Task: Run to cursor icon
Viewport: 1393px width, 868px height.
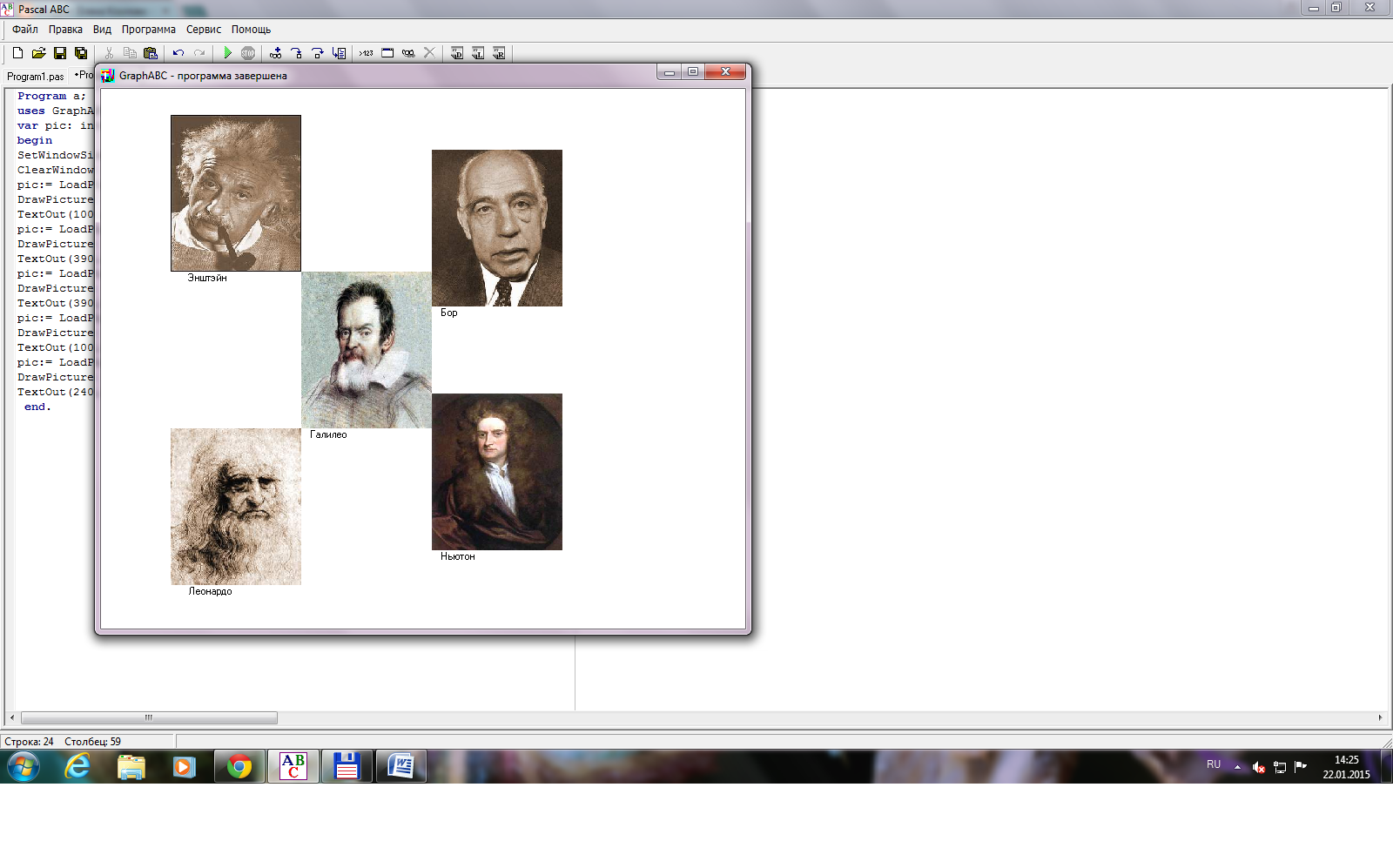Action: [x=339, y=53]
